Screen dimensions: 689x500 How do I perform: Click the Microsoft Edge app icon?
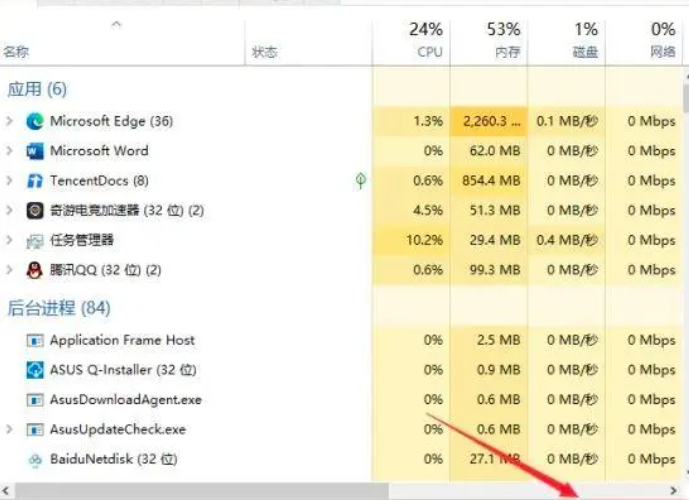pos(35,121)
